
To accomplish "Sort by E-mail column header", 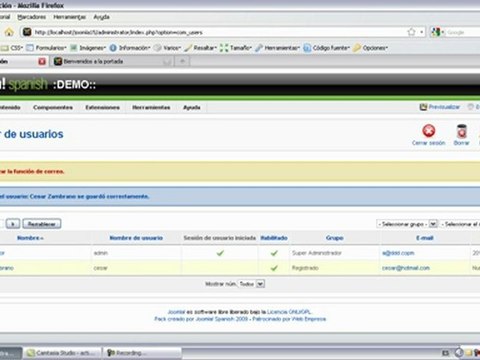I will point(425,238).
